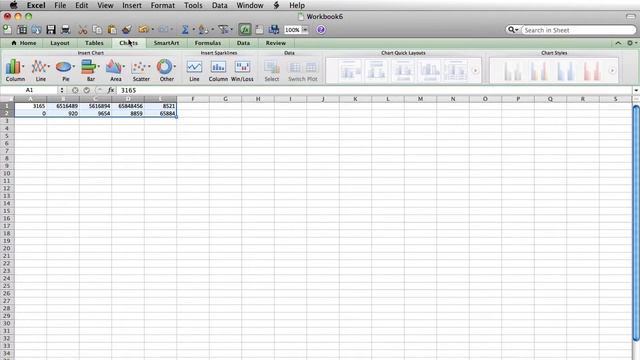This screenshot has height=360, width=640.
Task: Open the Undo history dropdown arrow
Action: coord(153,29)
